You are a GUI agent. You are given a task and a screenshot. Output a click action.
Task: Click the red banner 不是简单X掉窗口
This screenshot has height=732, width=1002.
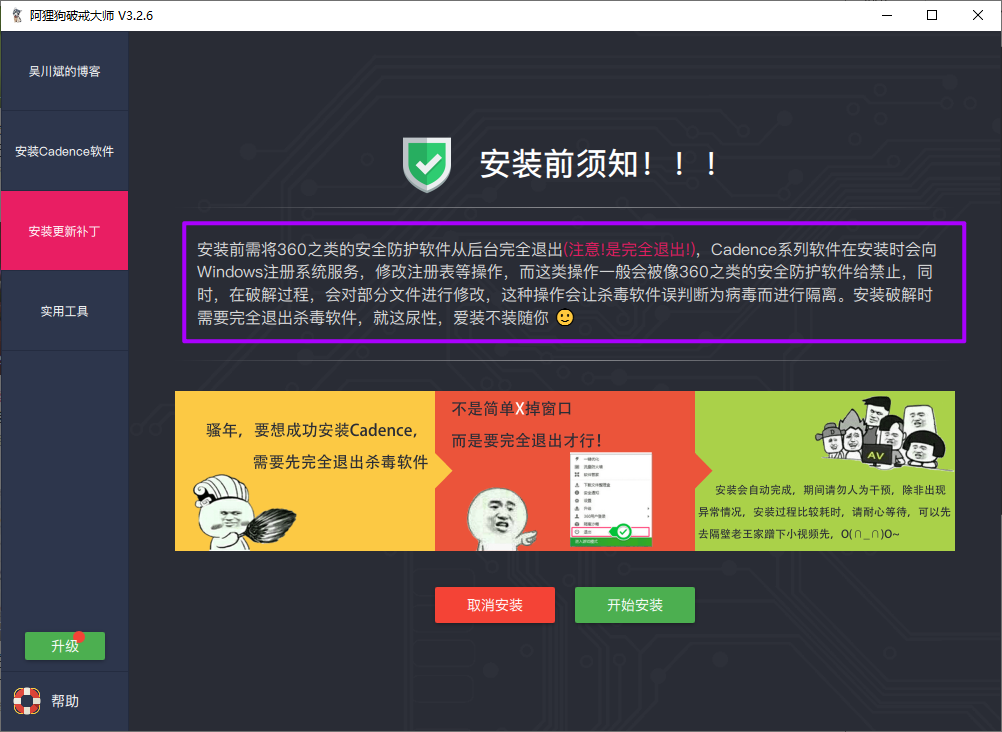click(x=565, y=471)
